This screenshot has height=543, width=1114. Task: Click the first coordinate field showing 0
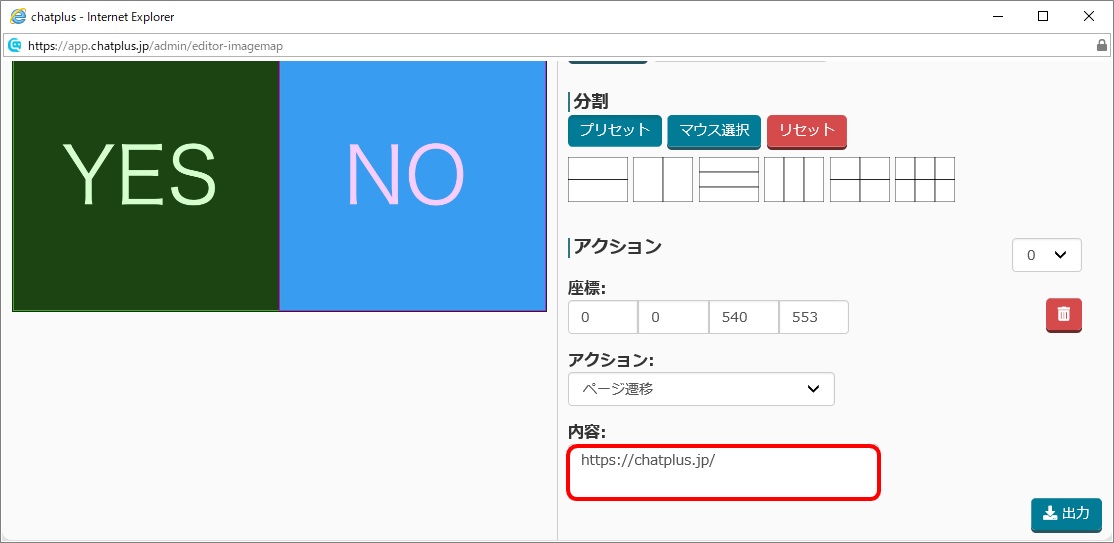pyautogui.click(x=602, y=317)
